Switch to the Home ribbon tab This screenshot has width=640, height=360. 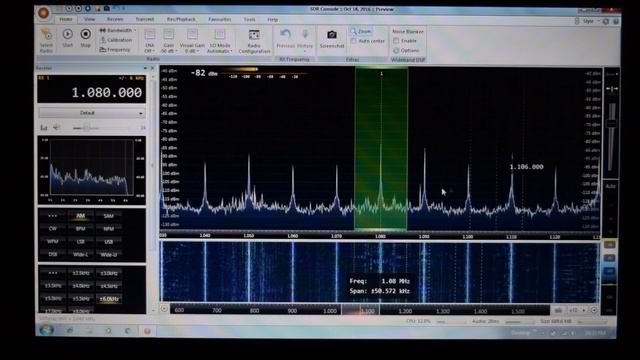click(66, 19)
